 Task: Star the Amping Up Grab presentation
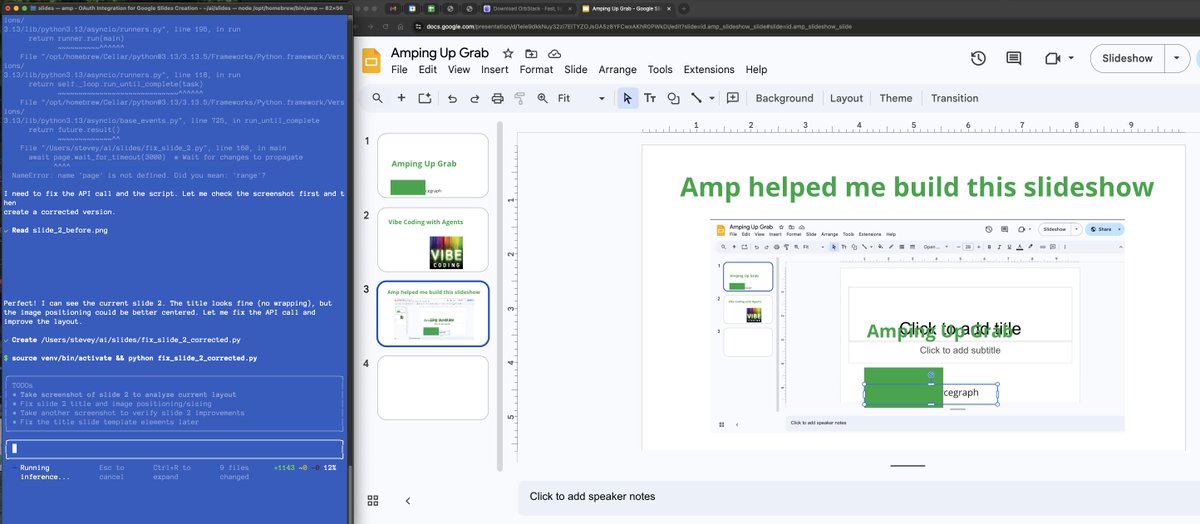pos(508,53)
